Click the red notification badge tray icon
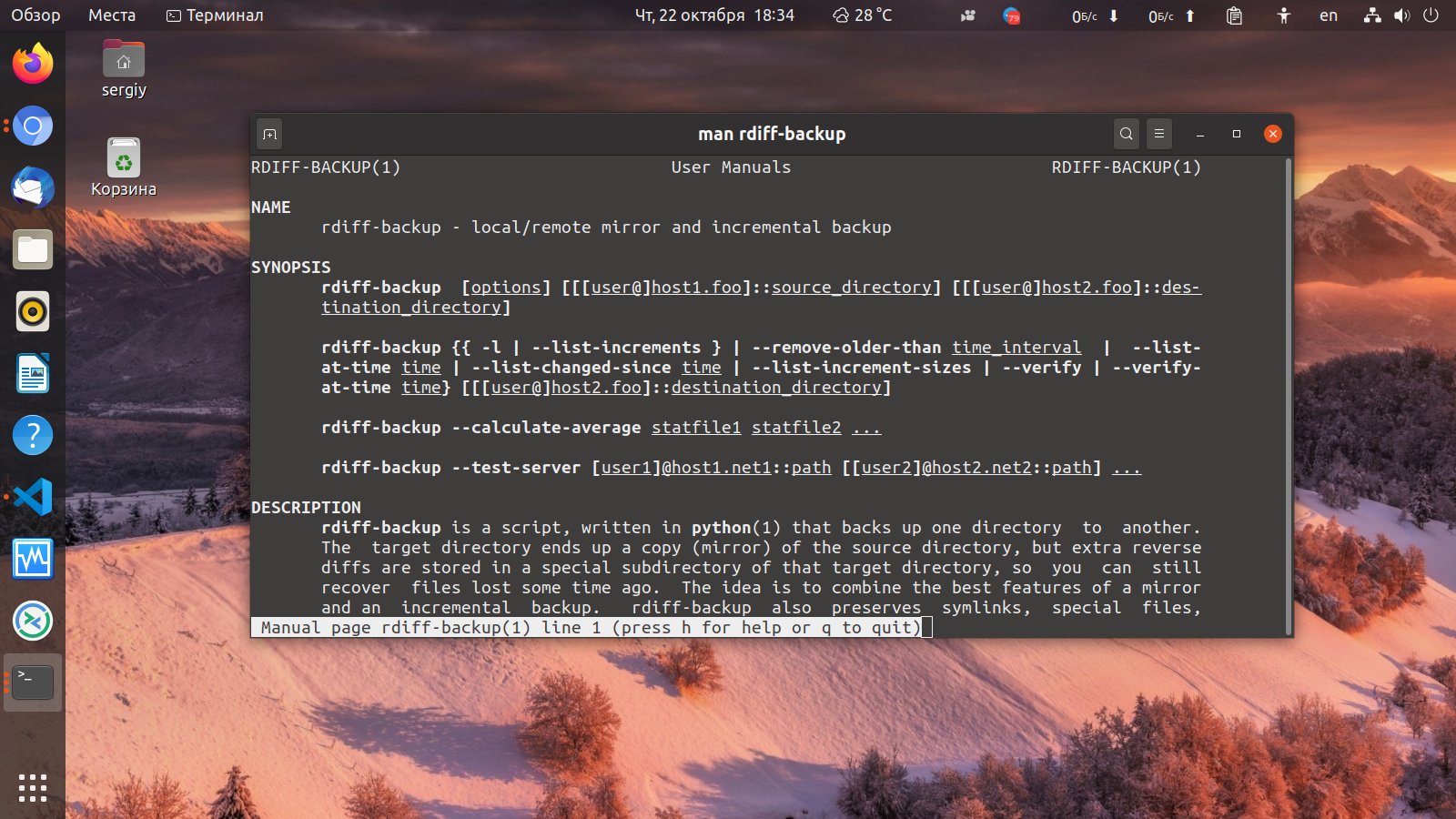The height and width of the screenshot is (819, 1456). pyautogui.click(x=1011, y=15)
